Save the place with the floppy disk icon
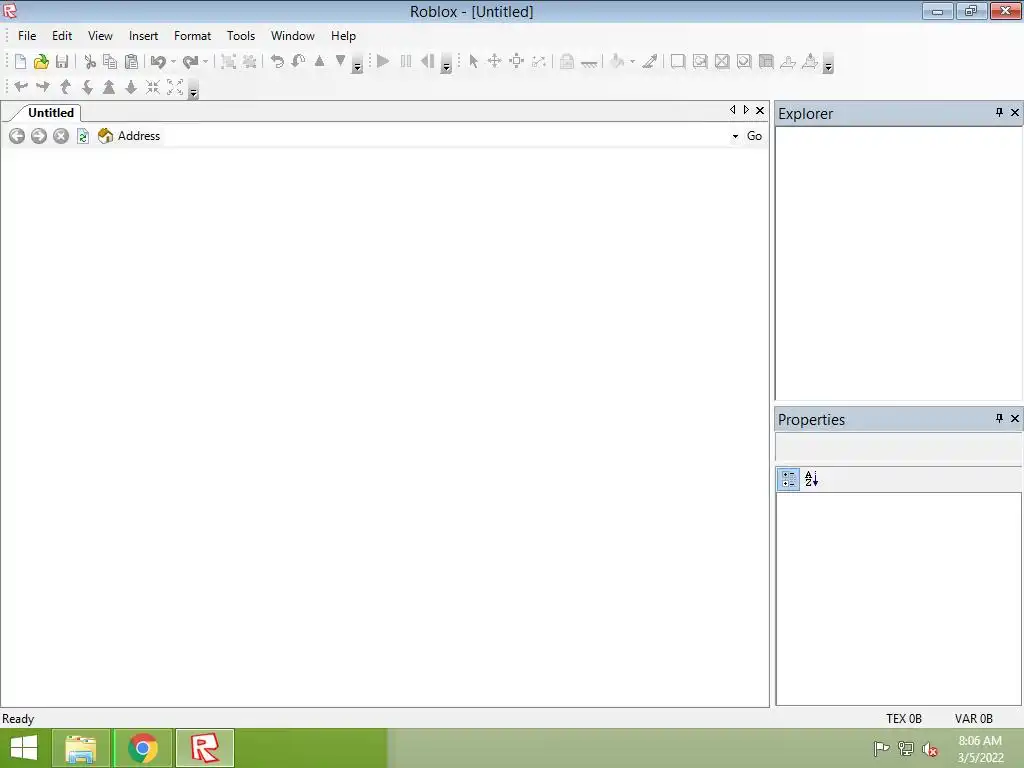 pyautogui.click(x=62, y=61)
